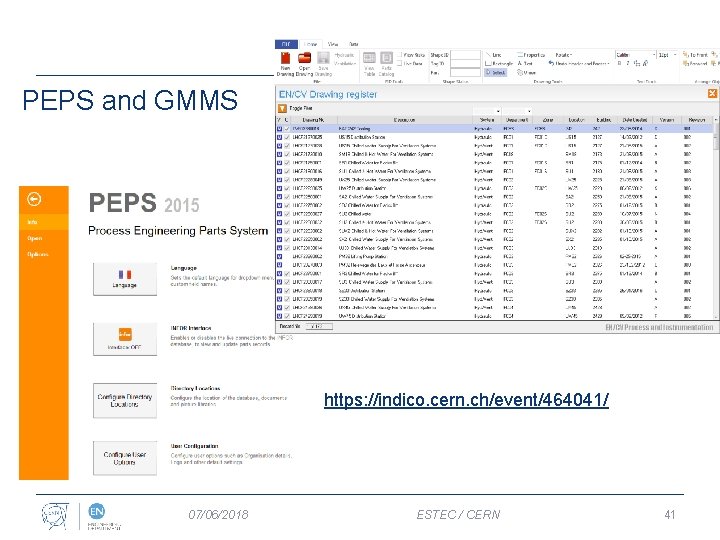This screenshot has height=540, width=720.
Task: Sort by the Date Created column header
Action: coord(634,120)
